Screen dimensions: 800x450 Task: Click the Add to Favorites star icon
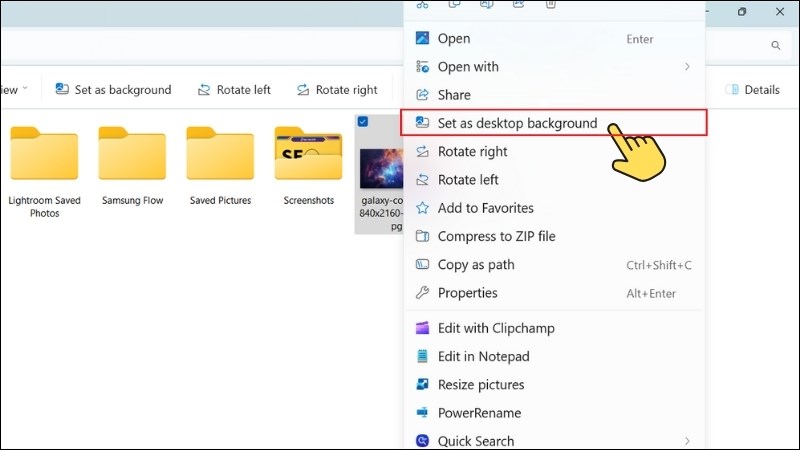pos(422,208)
